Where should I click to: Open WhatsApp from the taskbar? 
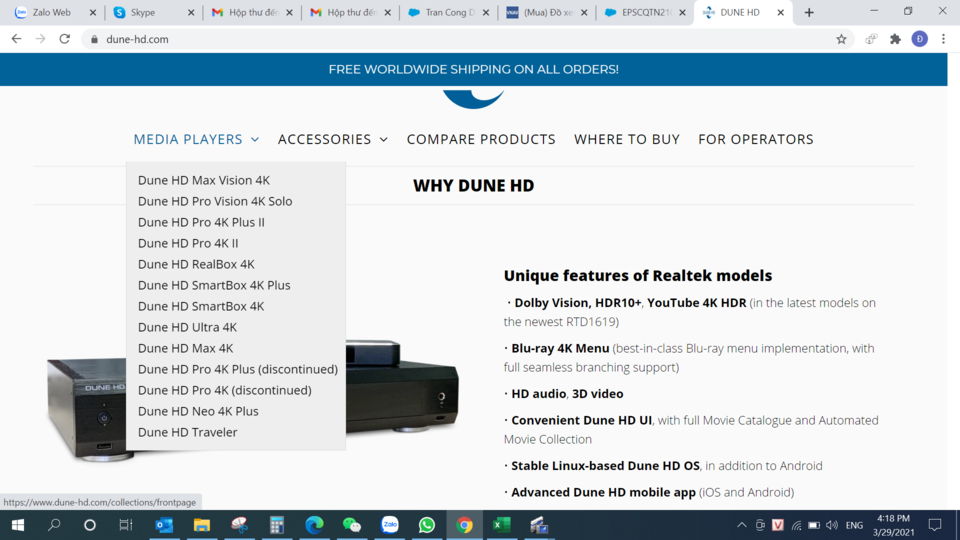(427, 525)
